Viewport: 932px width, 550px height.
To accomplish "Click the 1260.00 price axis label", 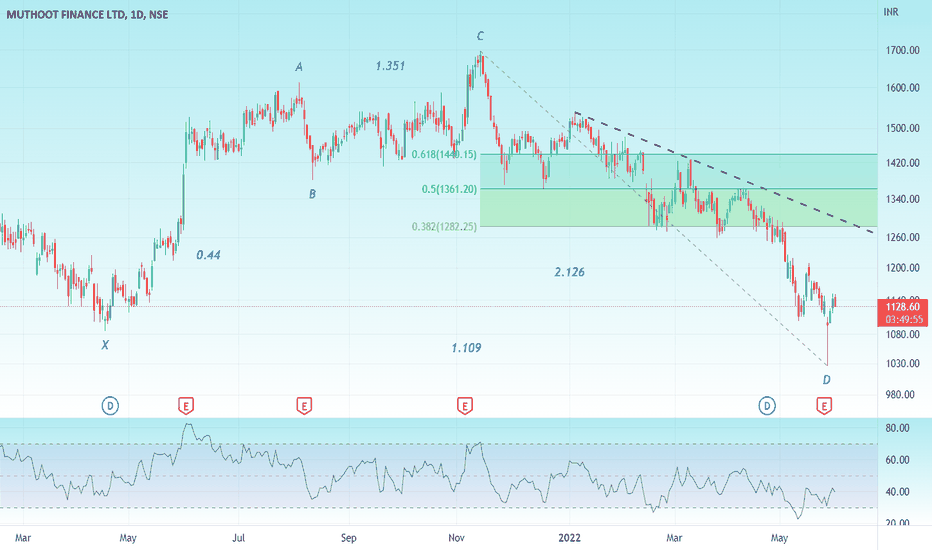I will pyautogui.click(x=902, y=237).
